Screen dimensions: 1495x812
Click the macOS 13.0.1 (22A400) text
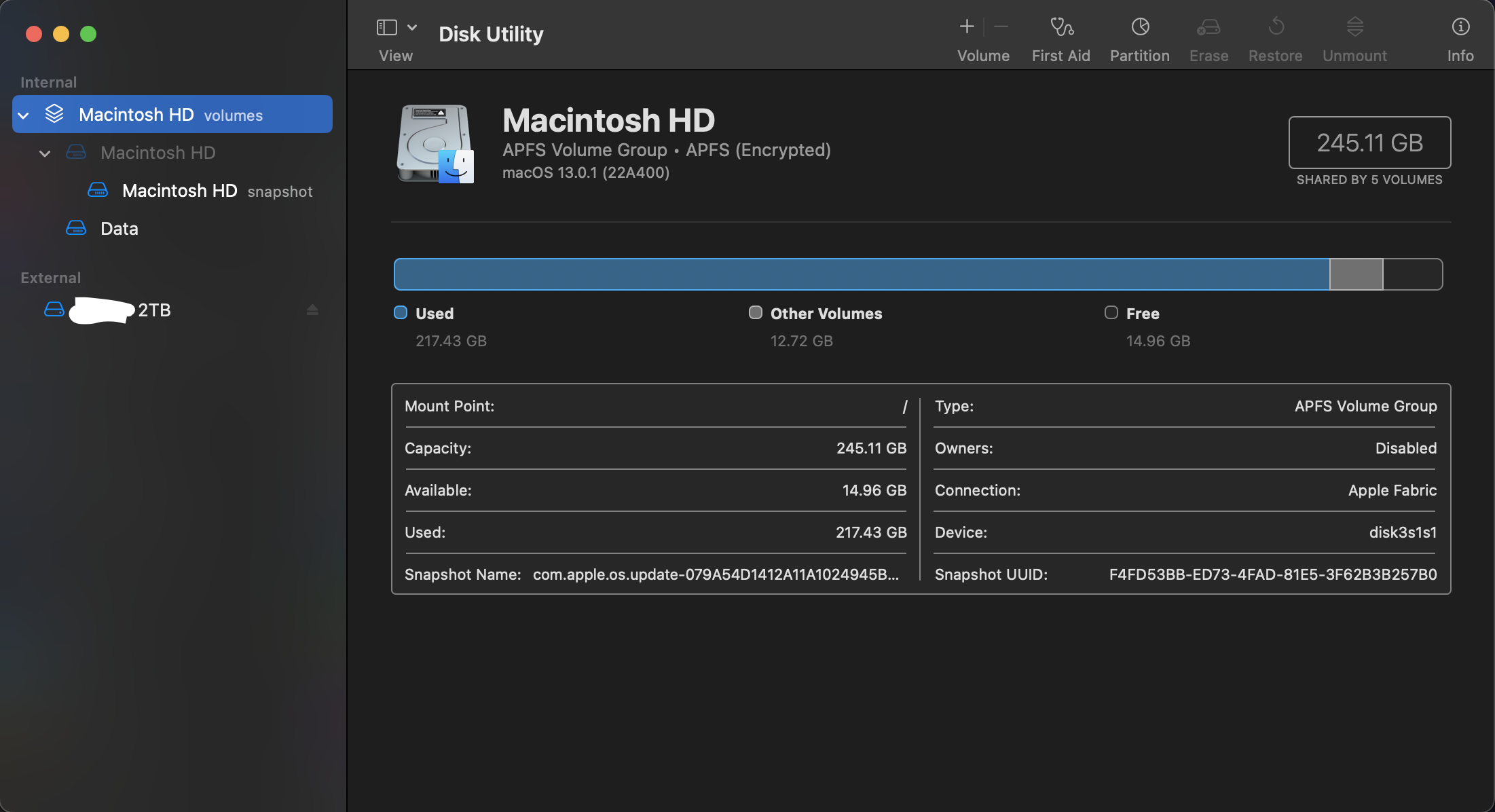tap(586, 172)
